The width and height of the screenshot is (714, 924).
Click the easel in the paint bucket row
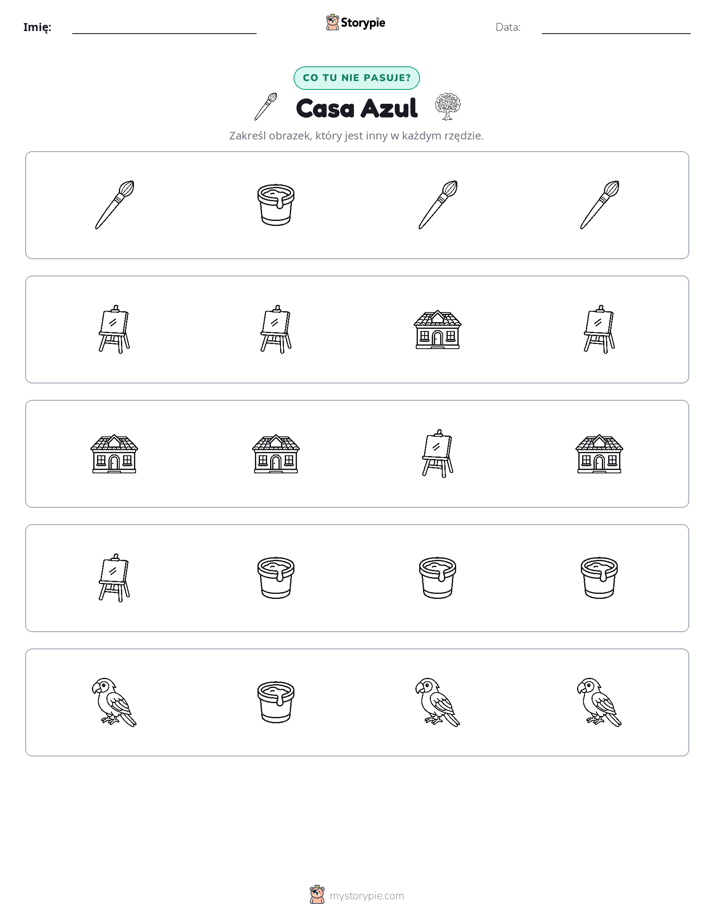114,578
